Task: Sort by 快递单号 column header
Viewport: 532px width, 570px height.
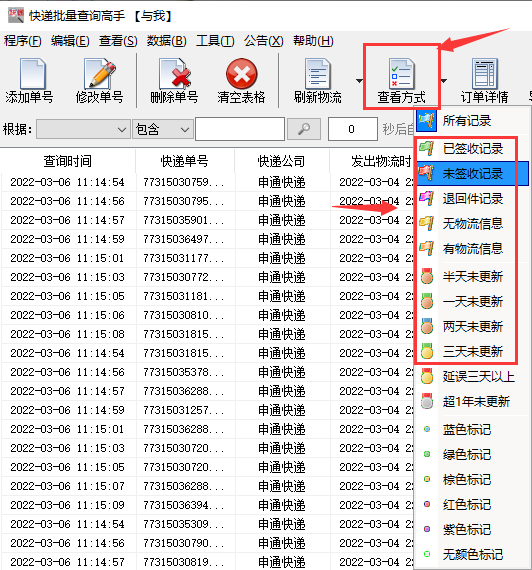Action: (x=185, y=161)
